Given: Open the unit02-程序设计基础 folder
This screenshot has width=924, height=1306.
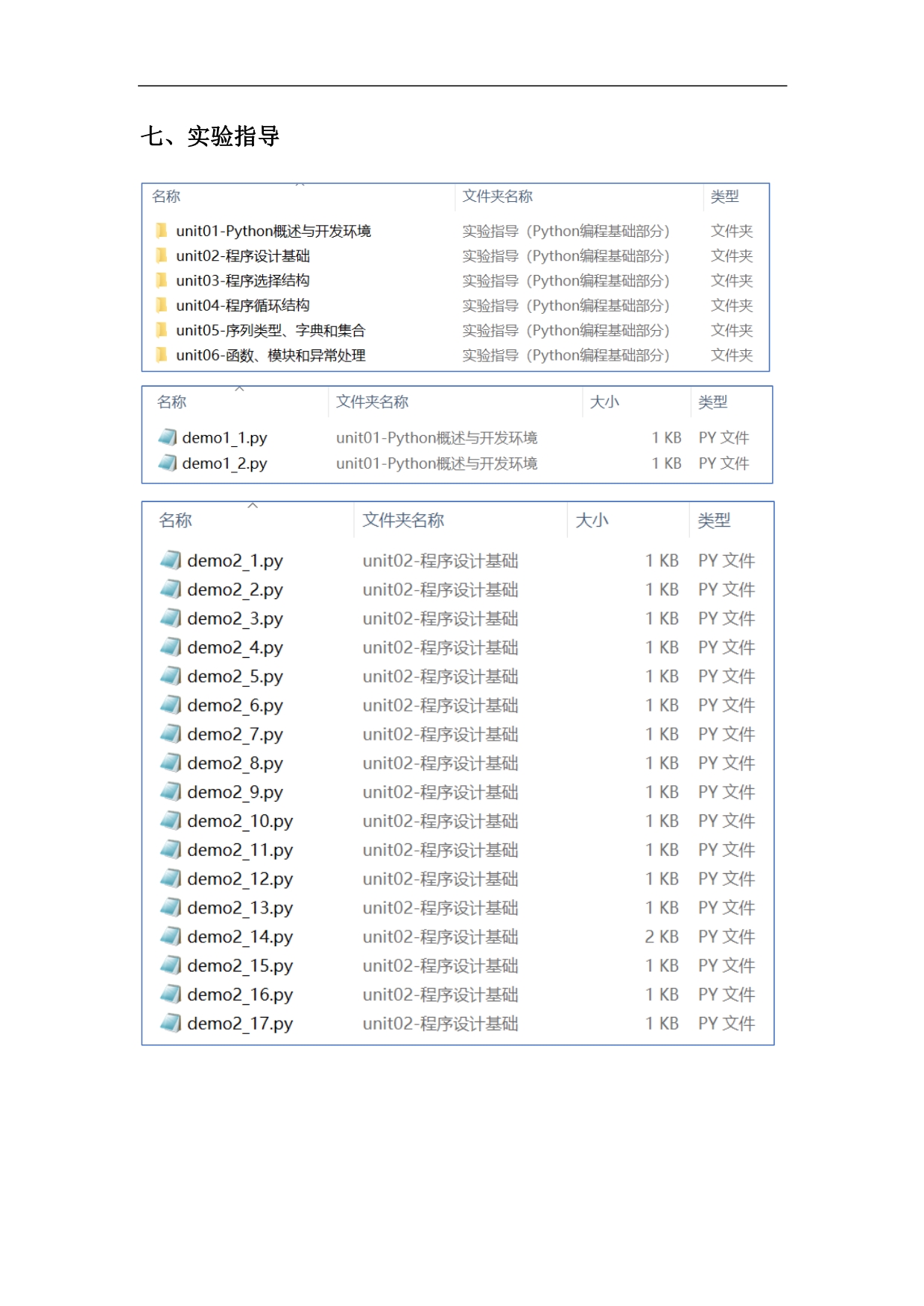Looking at the screenshot, I should (x=243, y=256).
